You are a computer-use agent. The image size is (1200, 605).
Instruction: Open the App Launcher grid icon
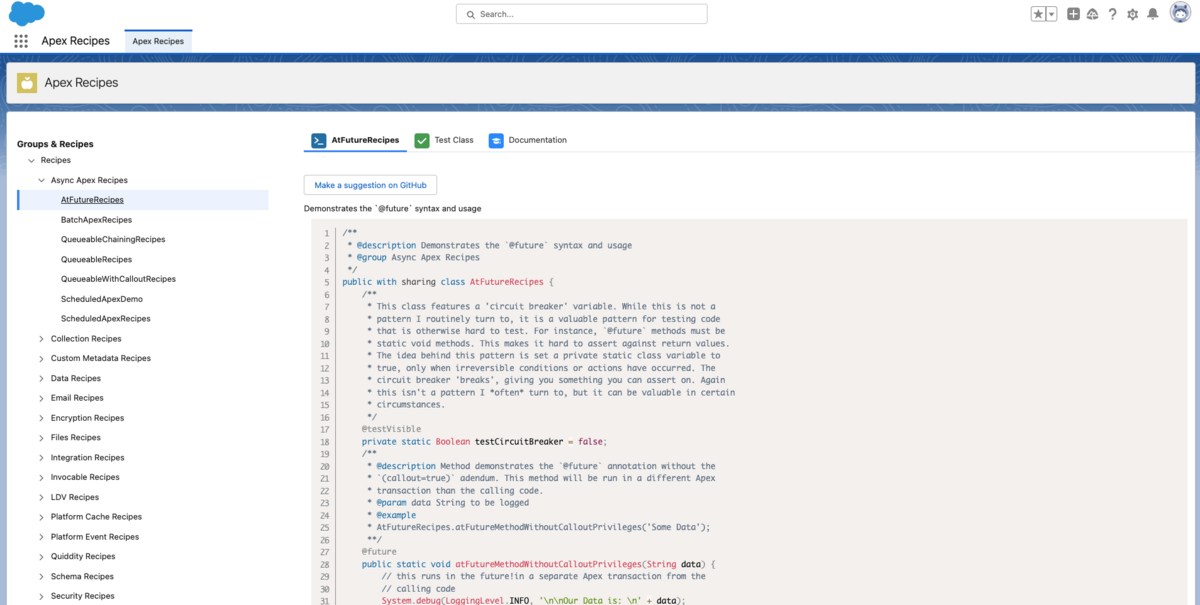click(21, 41)
